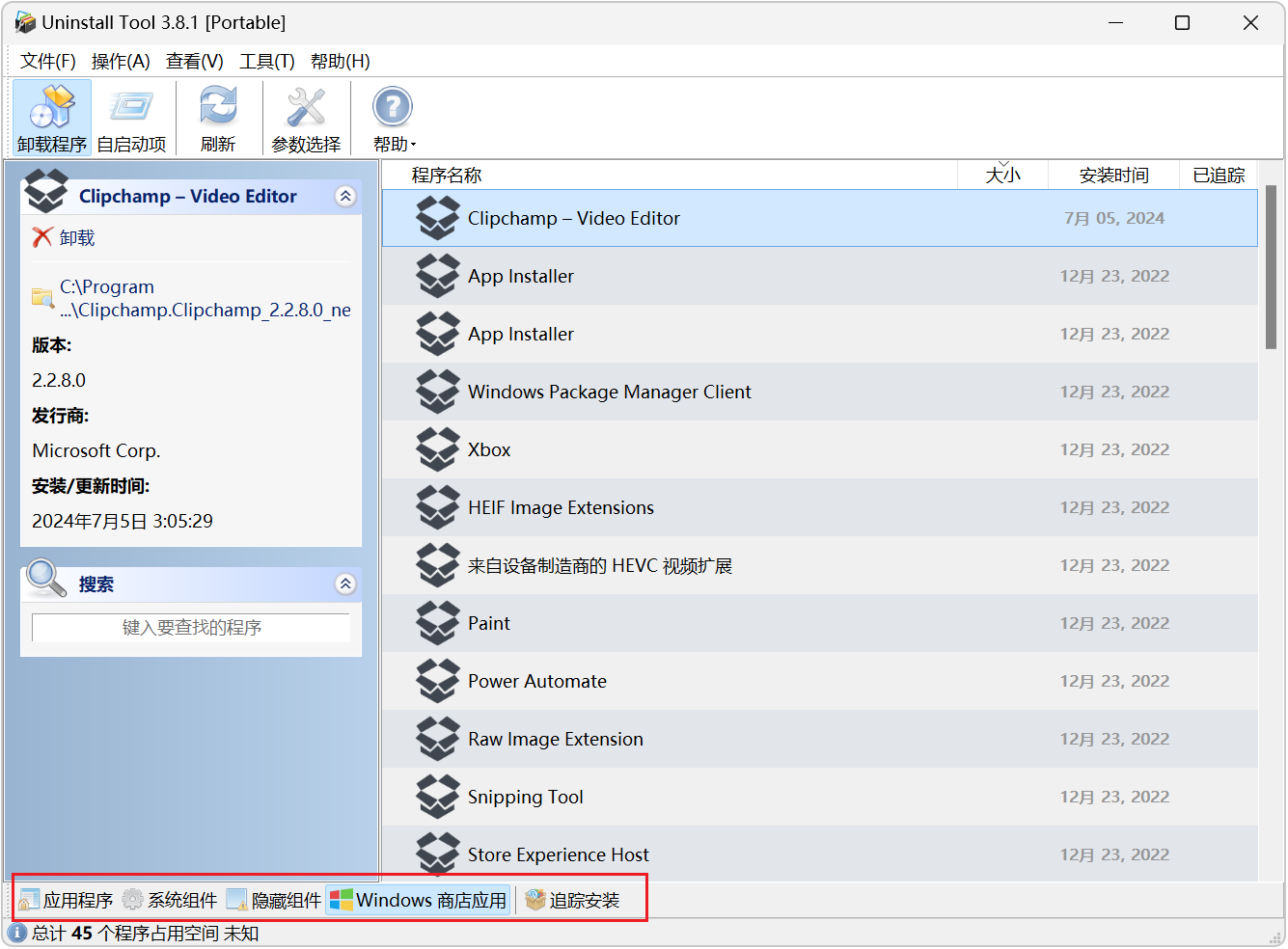Viewport: 1288px width, 949px height.
Task: Switch to the 系统组件 tab
Action: [x=170, y=900]
